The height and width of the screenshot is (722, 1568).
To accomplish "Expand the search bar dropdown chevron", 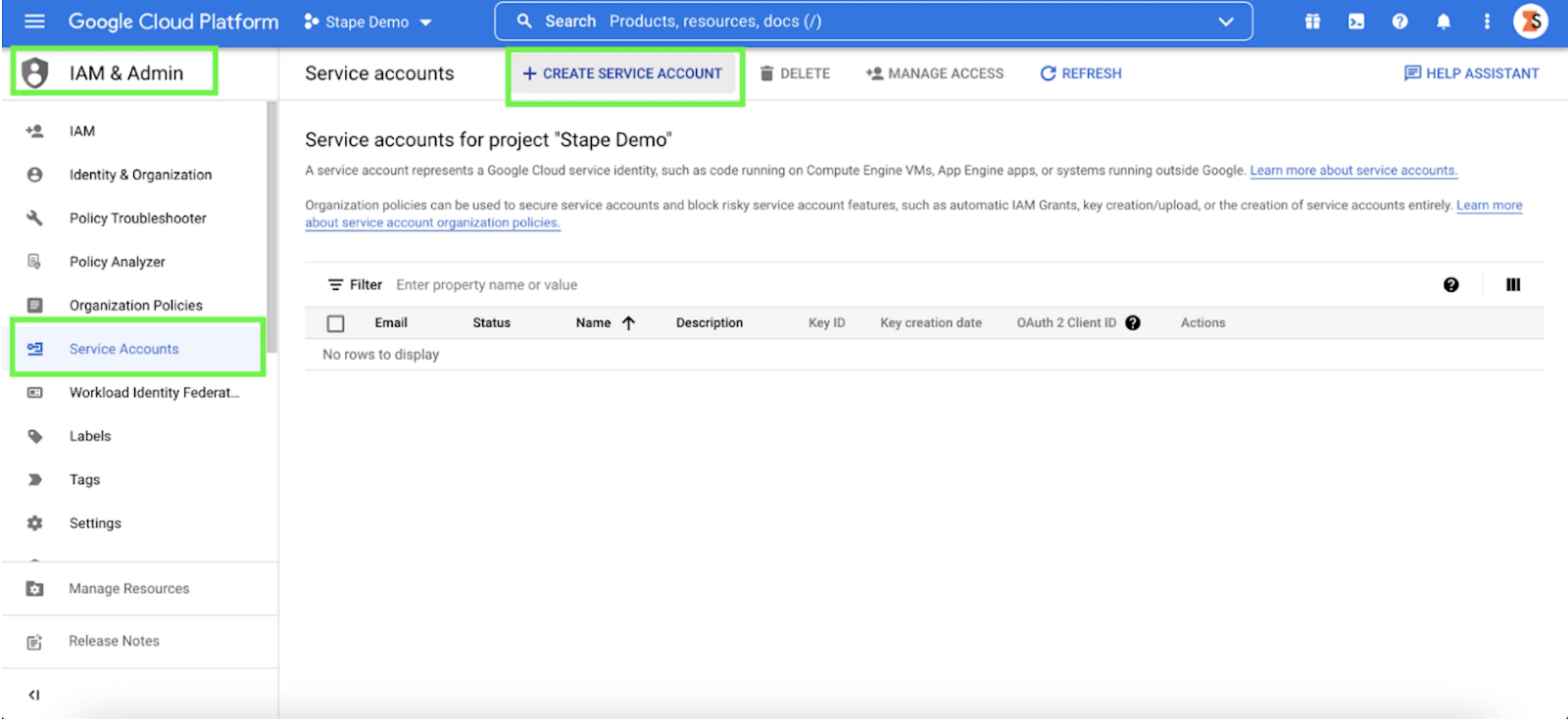I will tap(1225, 22).
